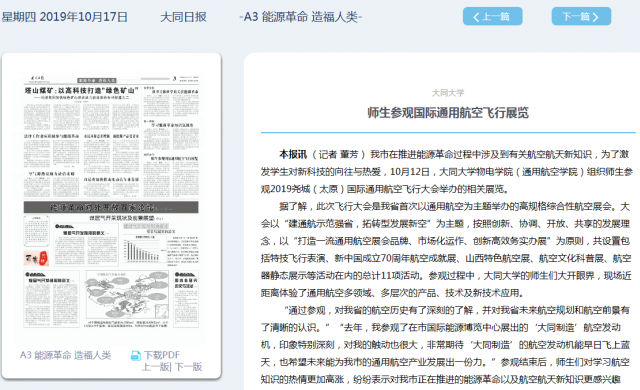
Task: Click the 大同大学 kicker above the title
Action: tap(448, 93)
